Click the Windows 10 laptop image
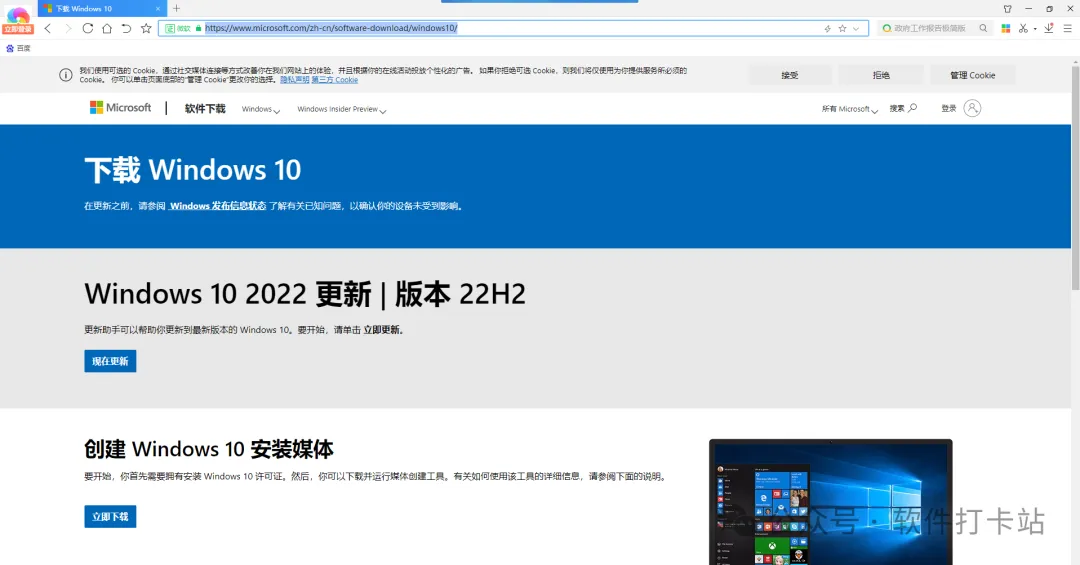 831,502
